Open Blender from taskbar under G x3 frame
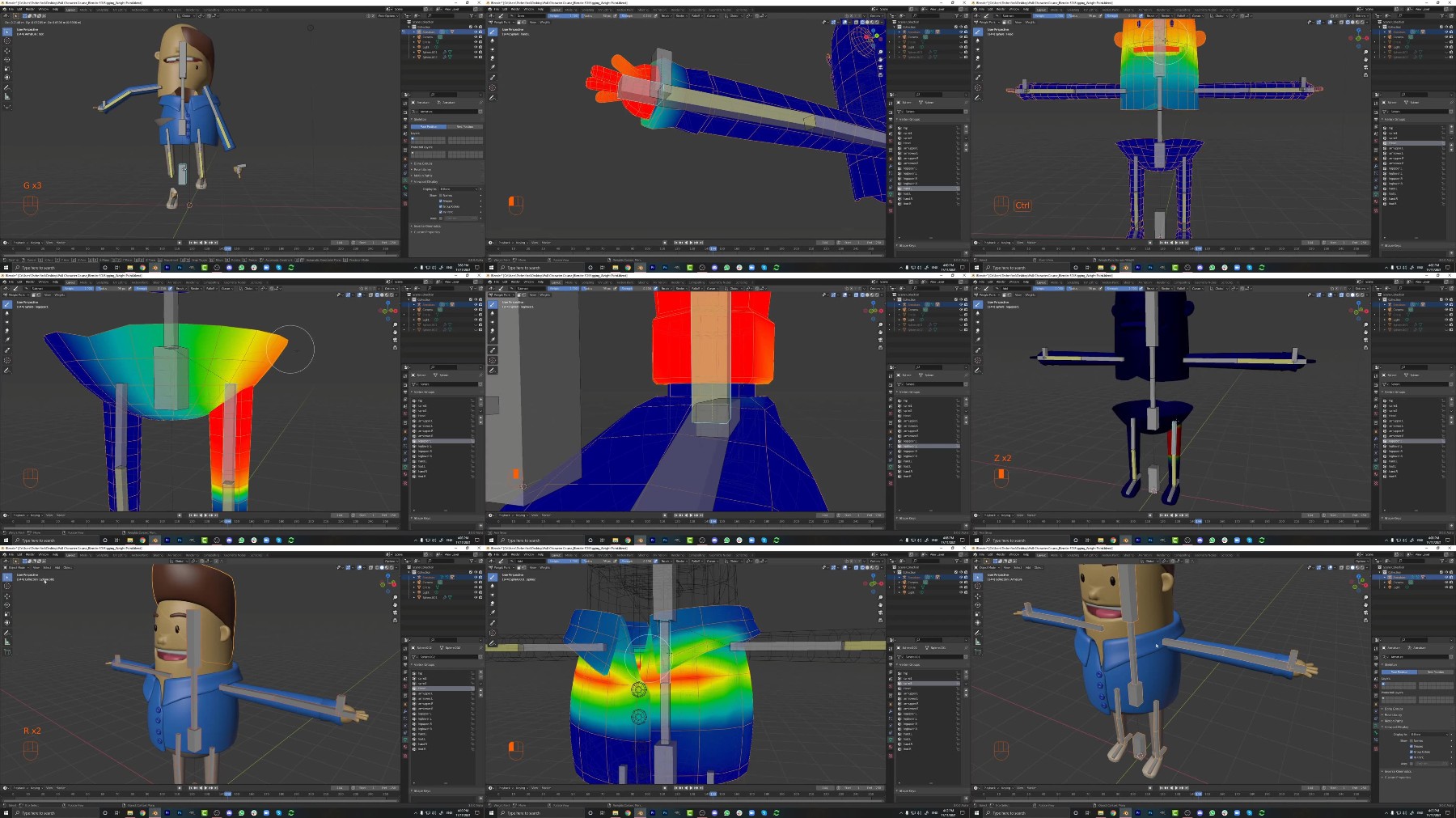This screenshot has width=1456, height=818. 155,268
